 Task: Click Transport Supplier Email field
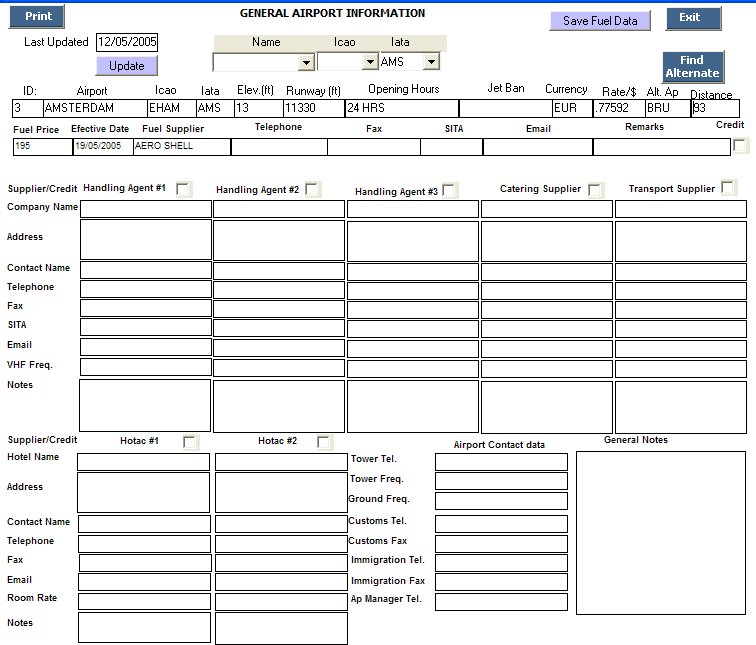point(681,349)
